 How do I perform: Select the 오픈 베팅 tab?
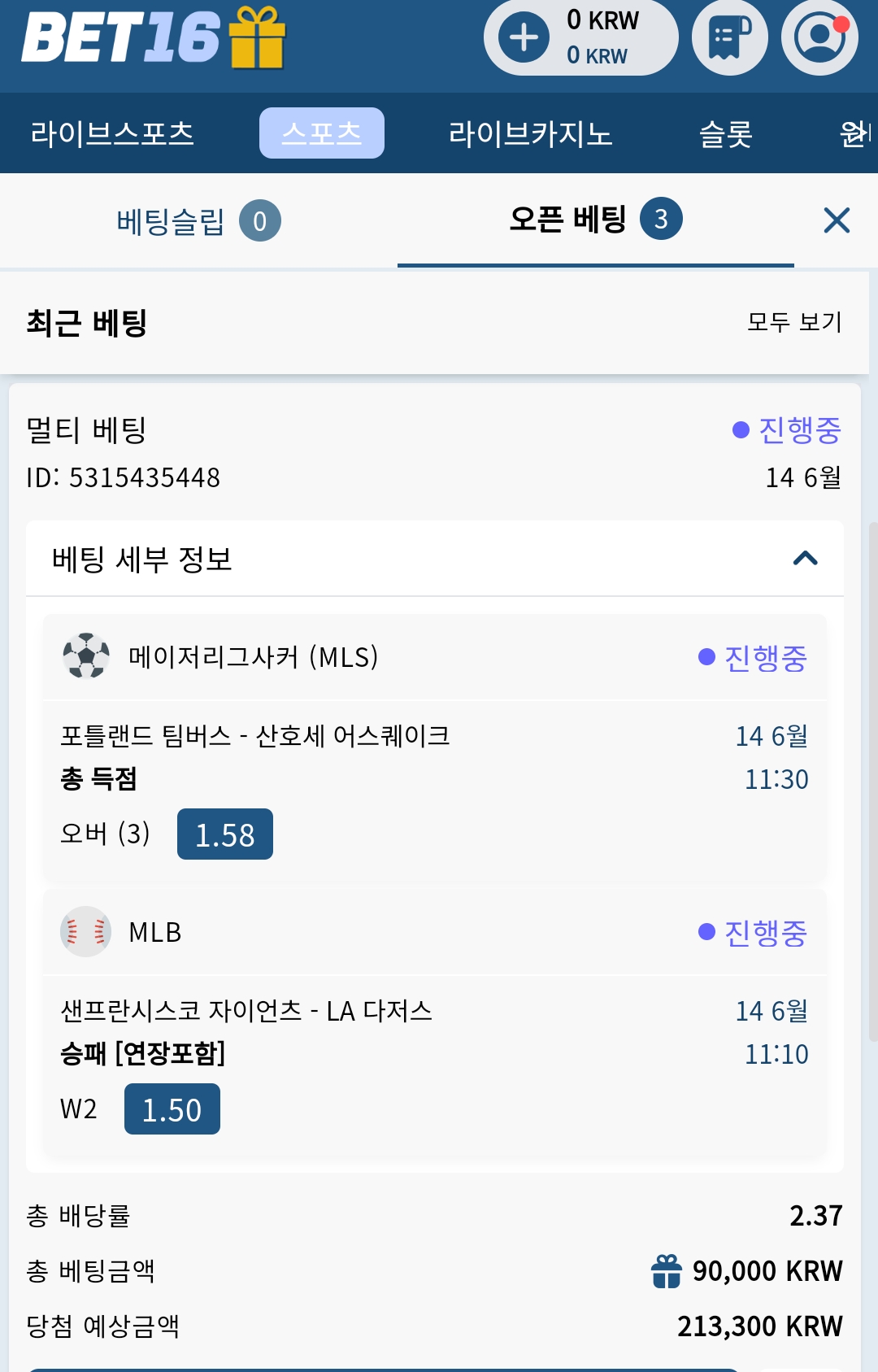coord(595,220)
